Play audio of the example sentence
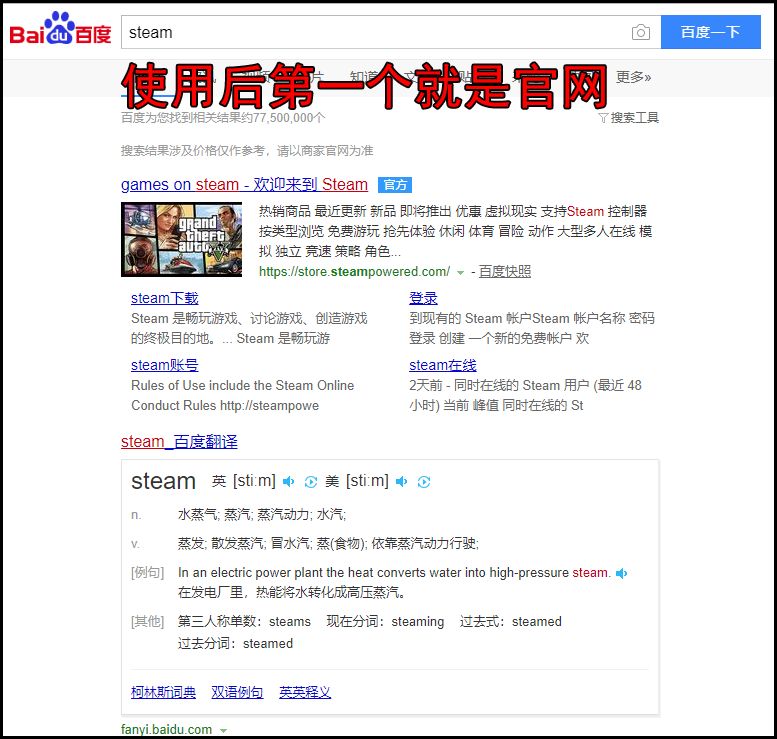 pyautogui.click(x=621, y=573)
